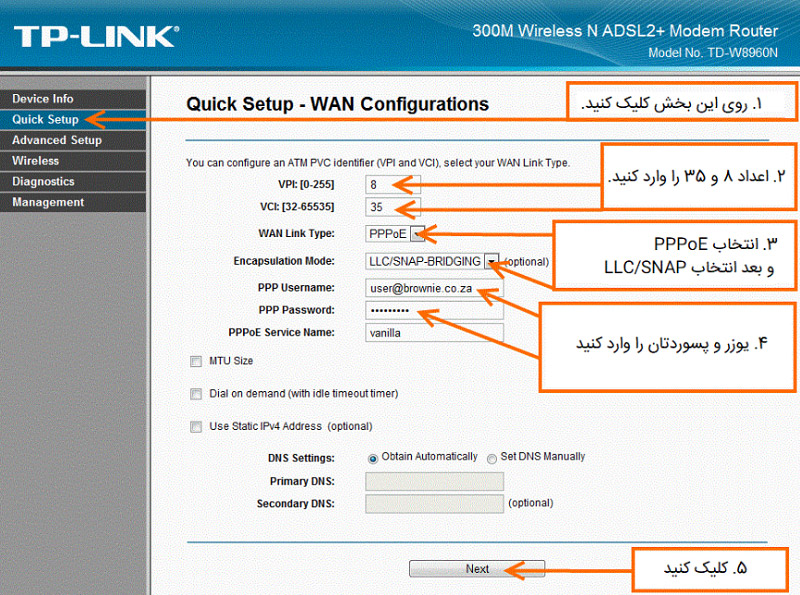Click the VPI input field

393,184
